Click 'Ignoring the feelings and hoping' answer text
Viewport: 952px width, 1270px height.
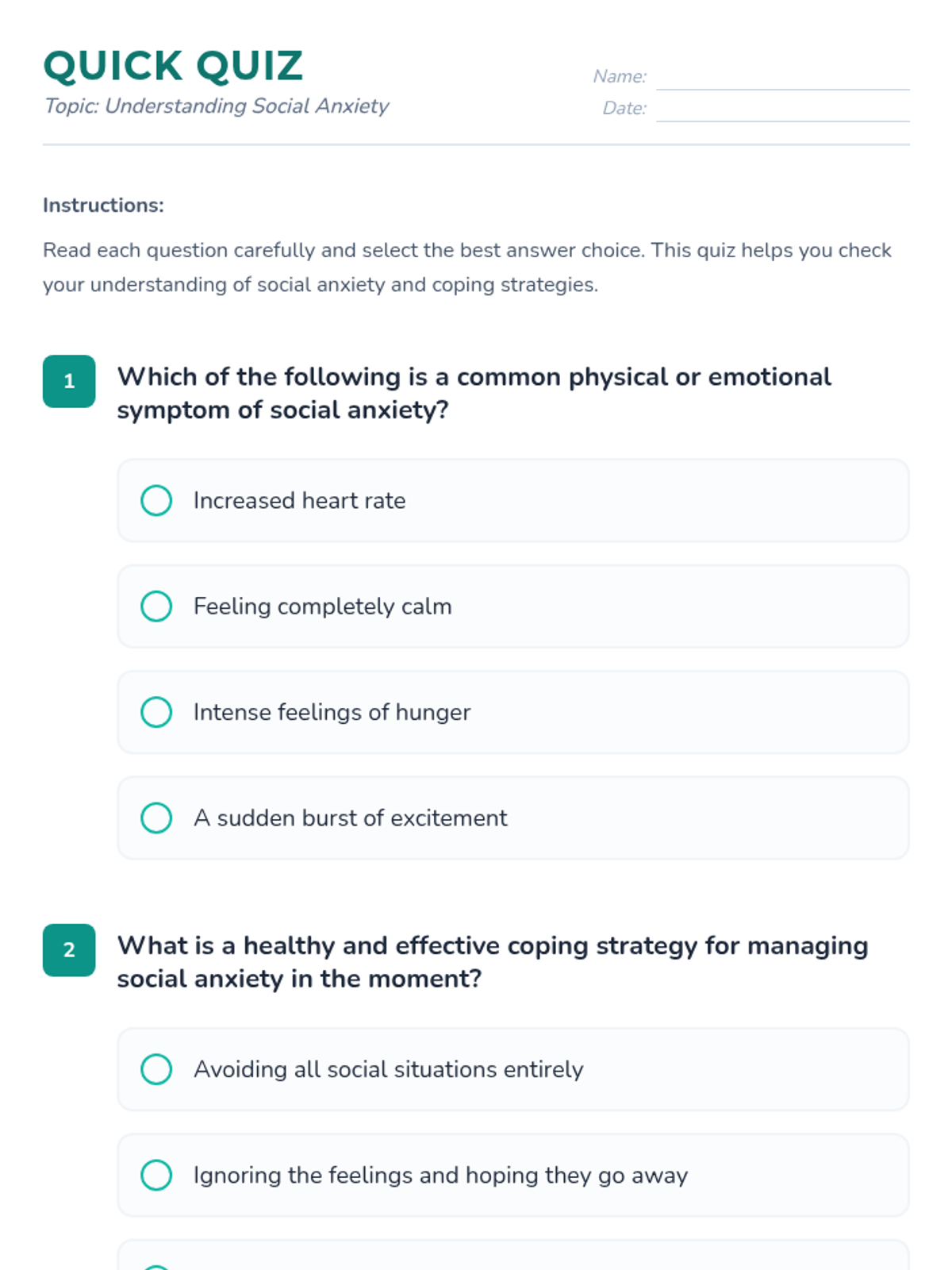coord(440,1175)
